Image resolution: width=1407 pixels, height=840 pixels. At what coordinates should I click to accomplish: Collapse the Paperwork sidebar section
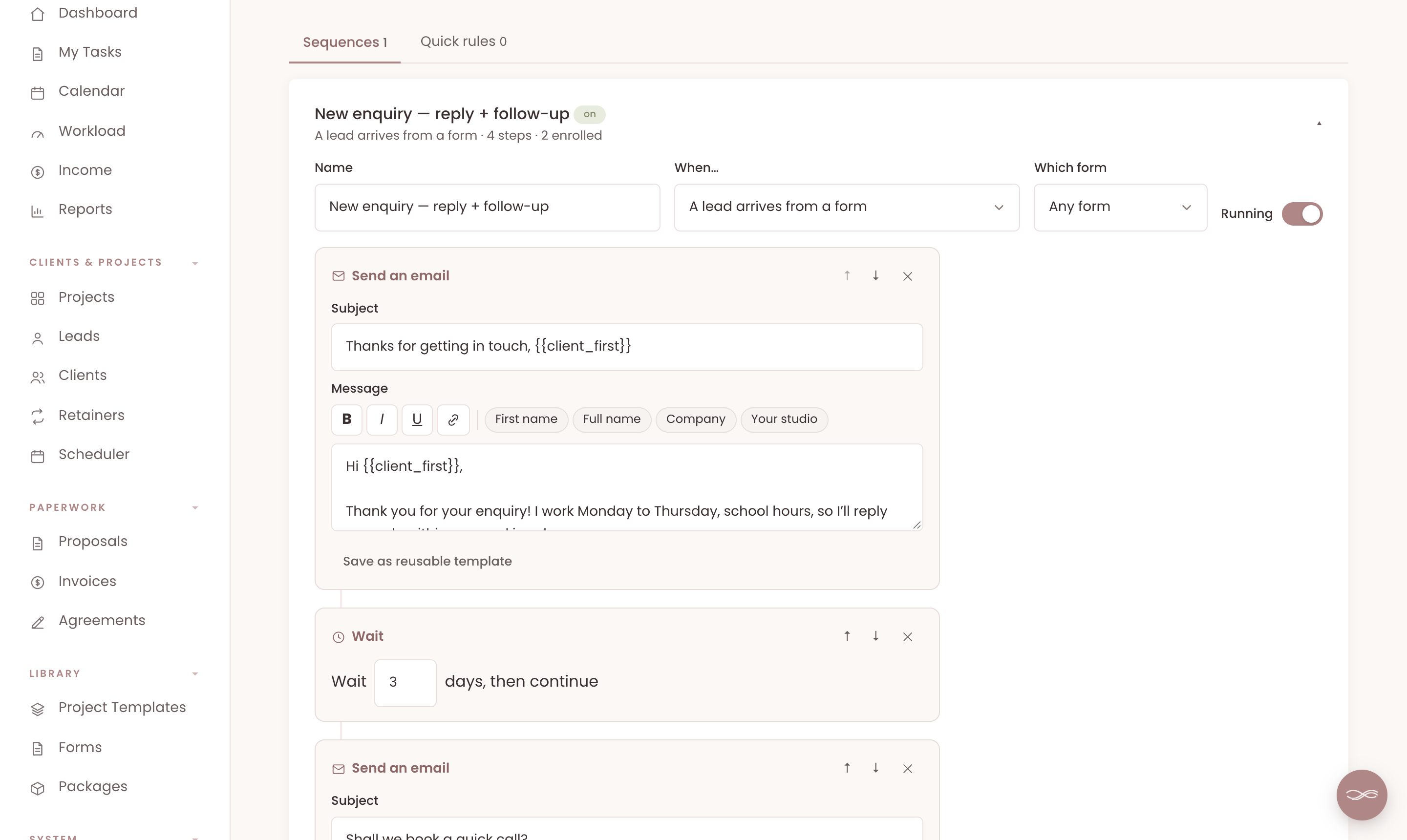tap(195, 508)
